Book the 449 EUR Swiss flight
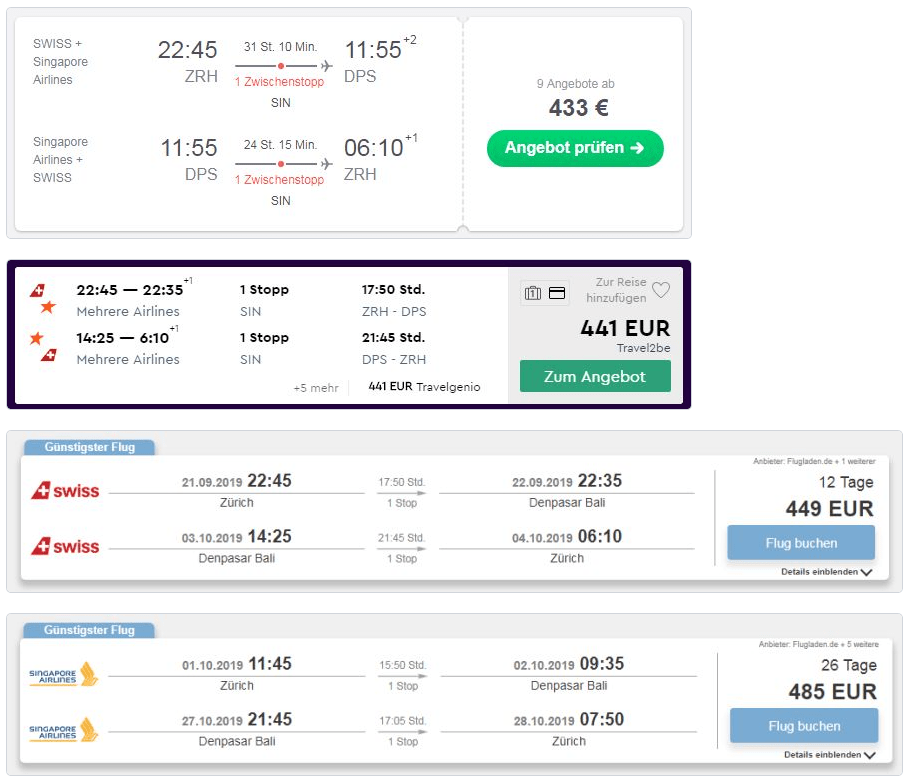Image resolution: width=907 pixels, height=781 pixels. (x=801, y=543)
